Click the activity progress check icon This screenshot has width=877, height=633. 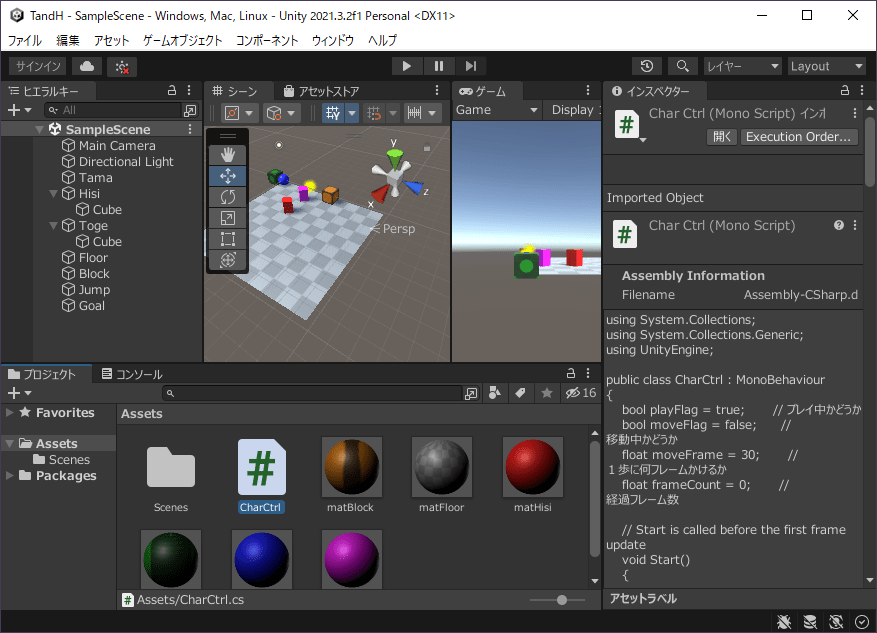(x=862, y=621)
